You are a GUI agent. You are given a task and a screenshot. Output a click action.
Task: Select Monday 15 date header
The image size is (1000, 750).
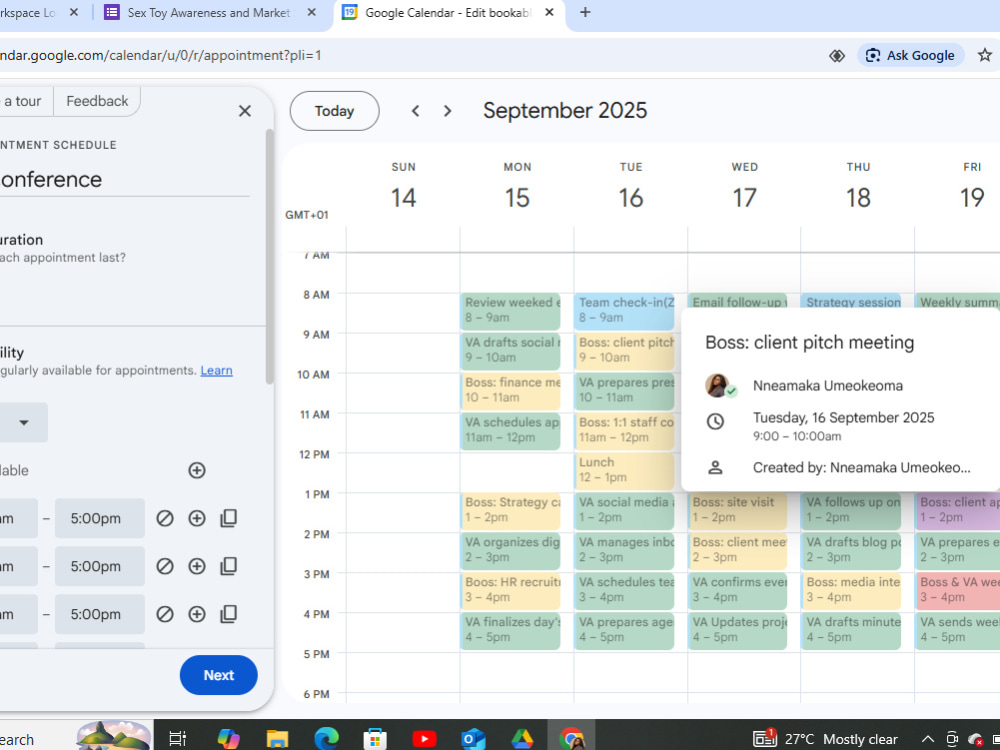coord(517,197)
